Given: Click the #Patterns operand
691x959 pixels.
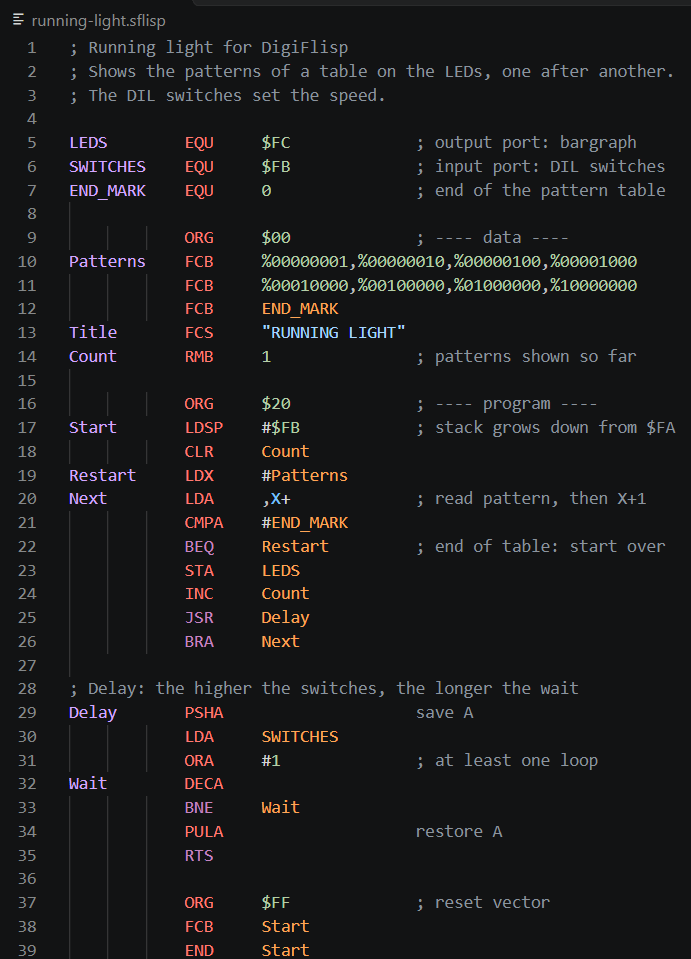Looking at the screenshot, I should coord(305,475).
